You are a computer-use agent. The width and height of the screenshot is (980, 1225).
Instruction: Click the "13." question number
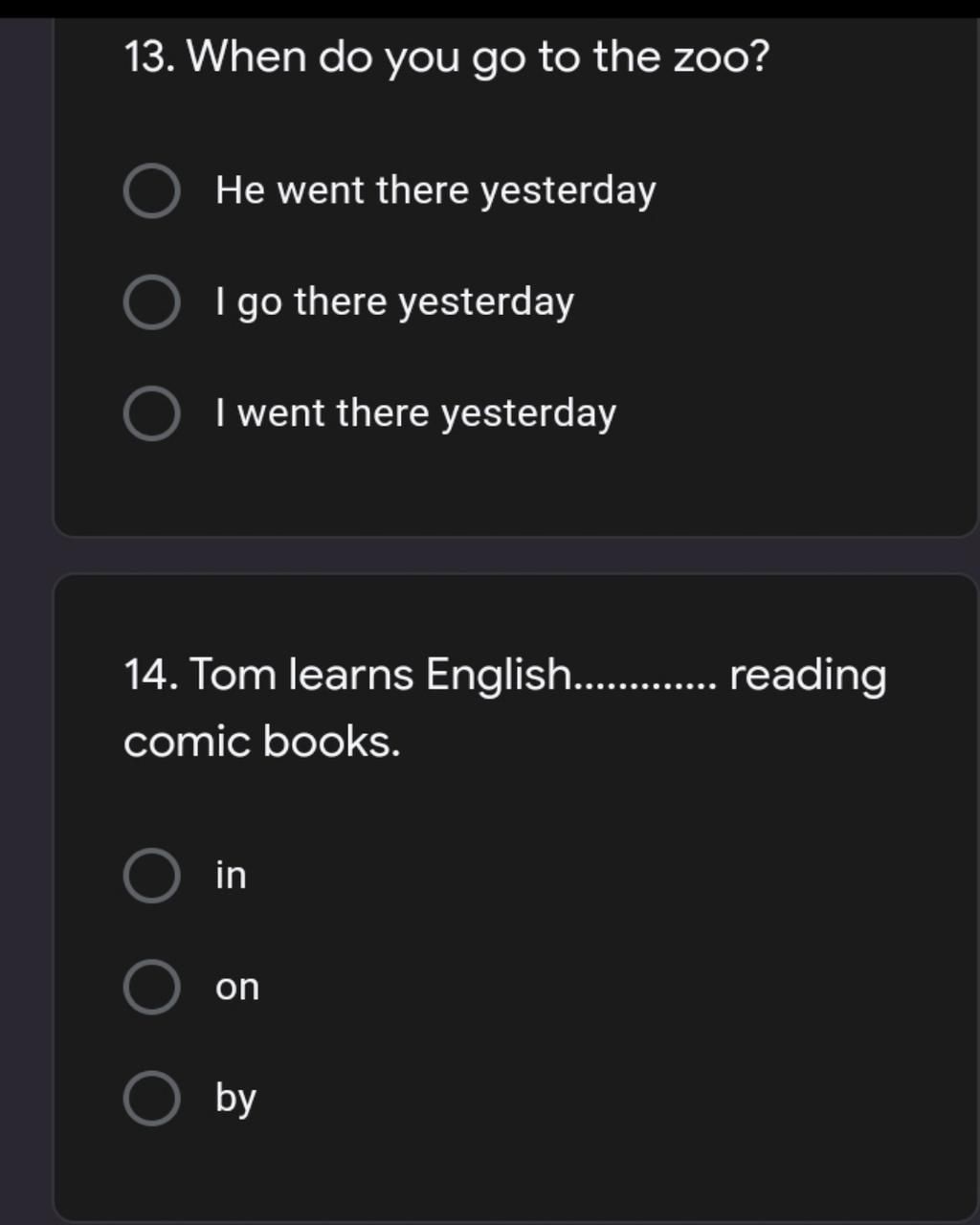point(149,57)
